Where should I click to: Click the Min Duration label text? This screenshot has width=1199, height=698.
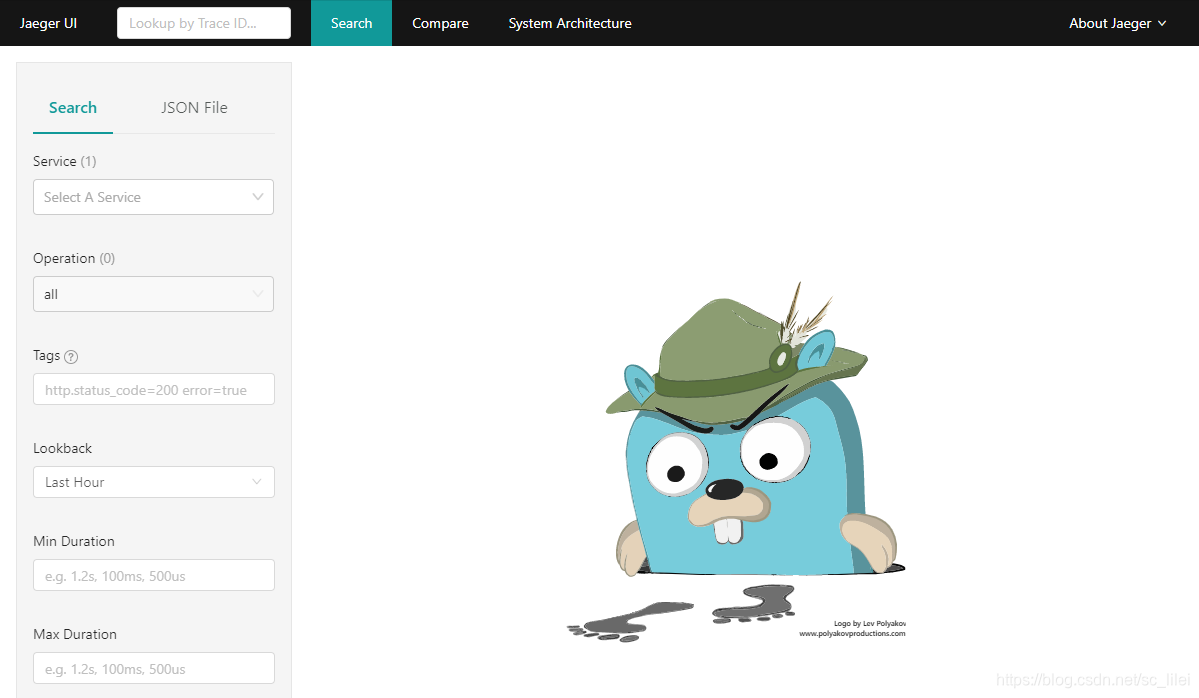pos(74,541)
